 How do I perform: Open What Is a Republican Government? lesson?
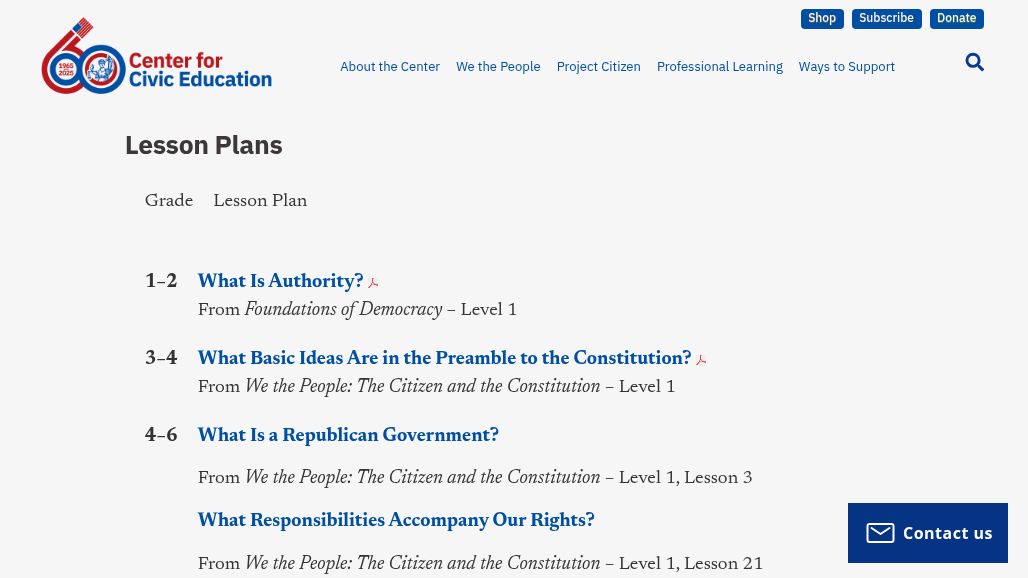[348, 436]
